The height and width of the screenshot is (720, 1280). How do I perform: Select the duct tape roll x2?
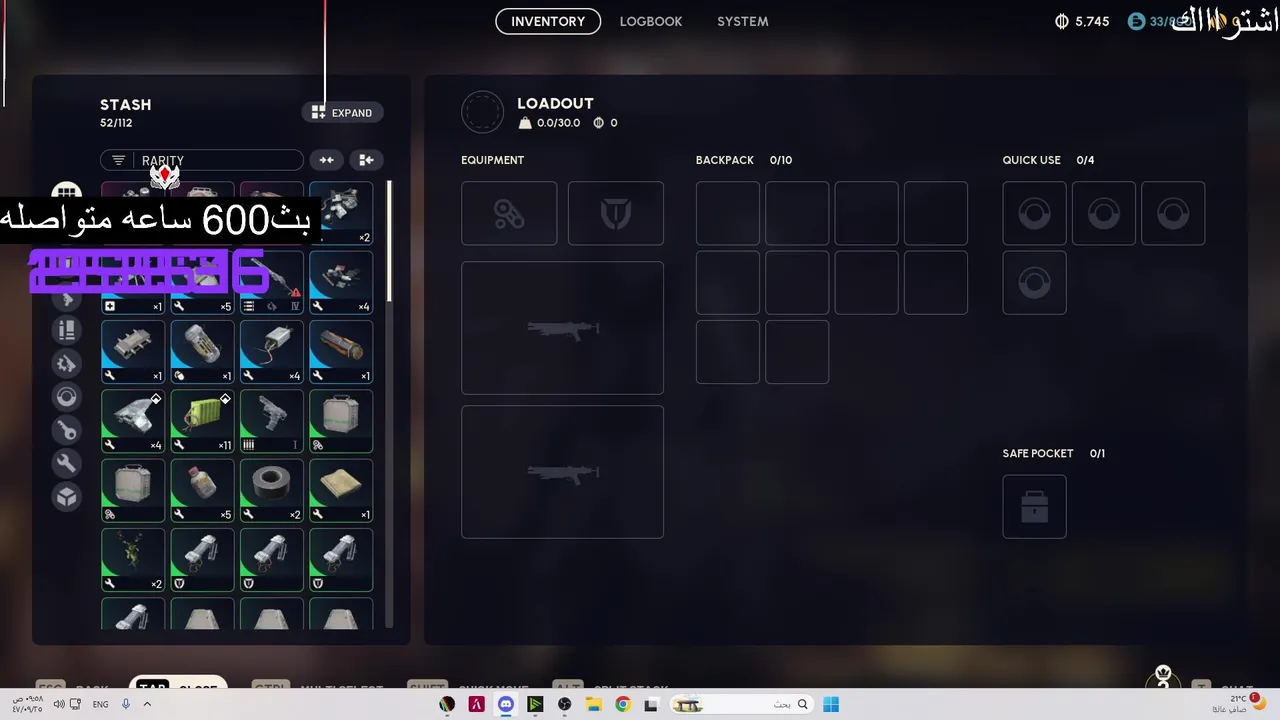(271, 490)
